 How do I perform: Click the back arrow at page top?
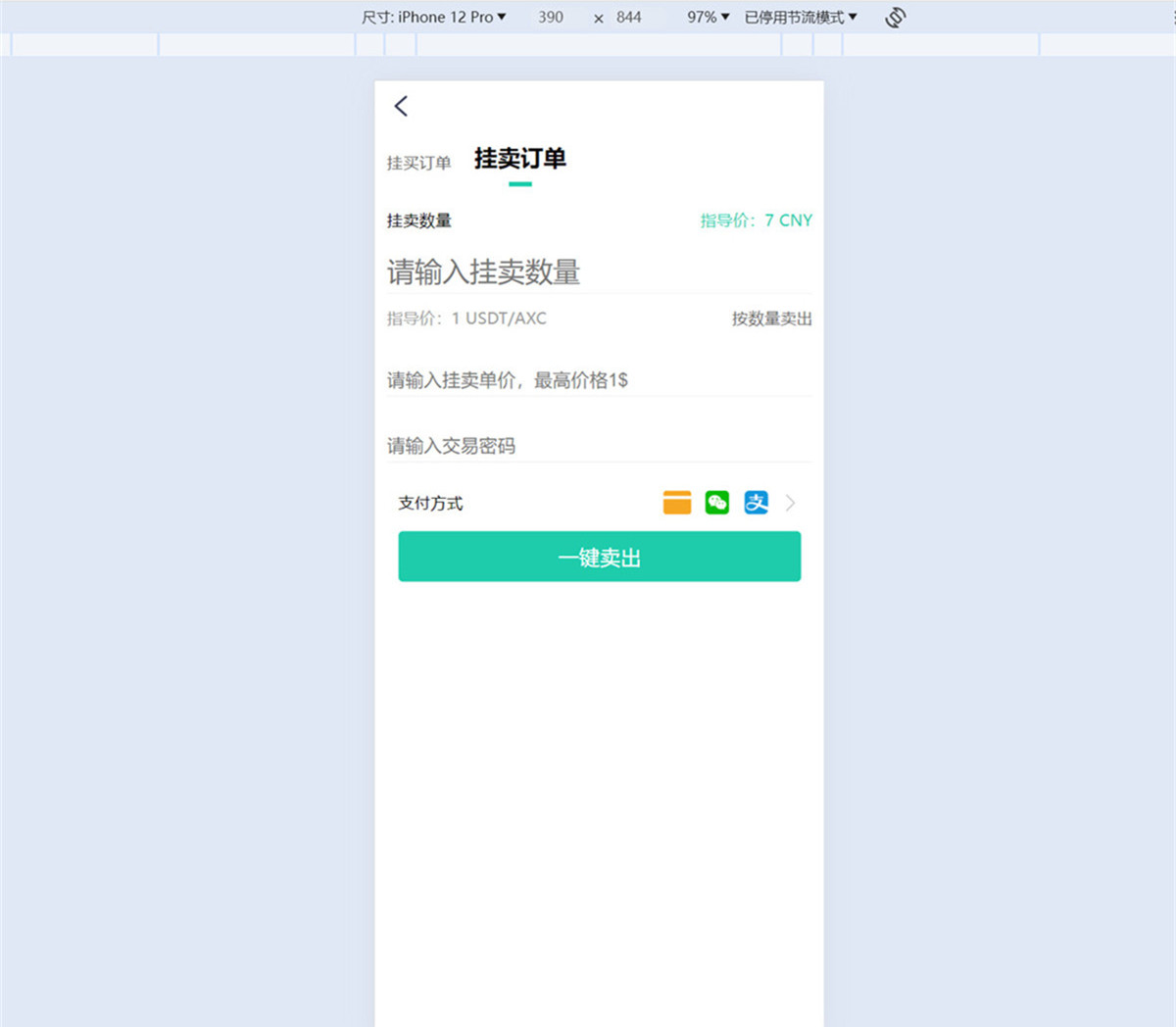click(401, 106)
